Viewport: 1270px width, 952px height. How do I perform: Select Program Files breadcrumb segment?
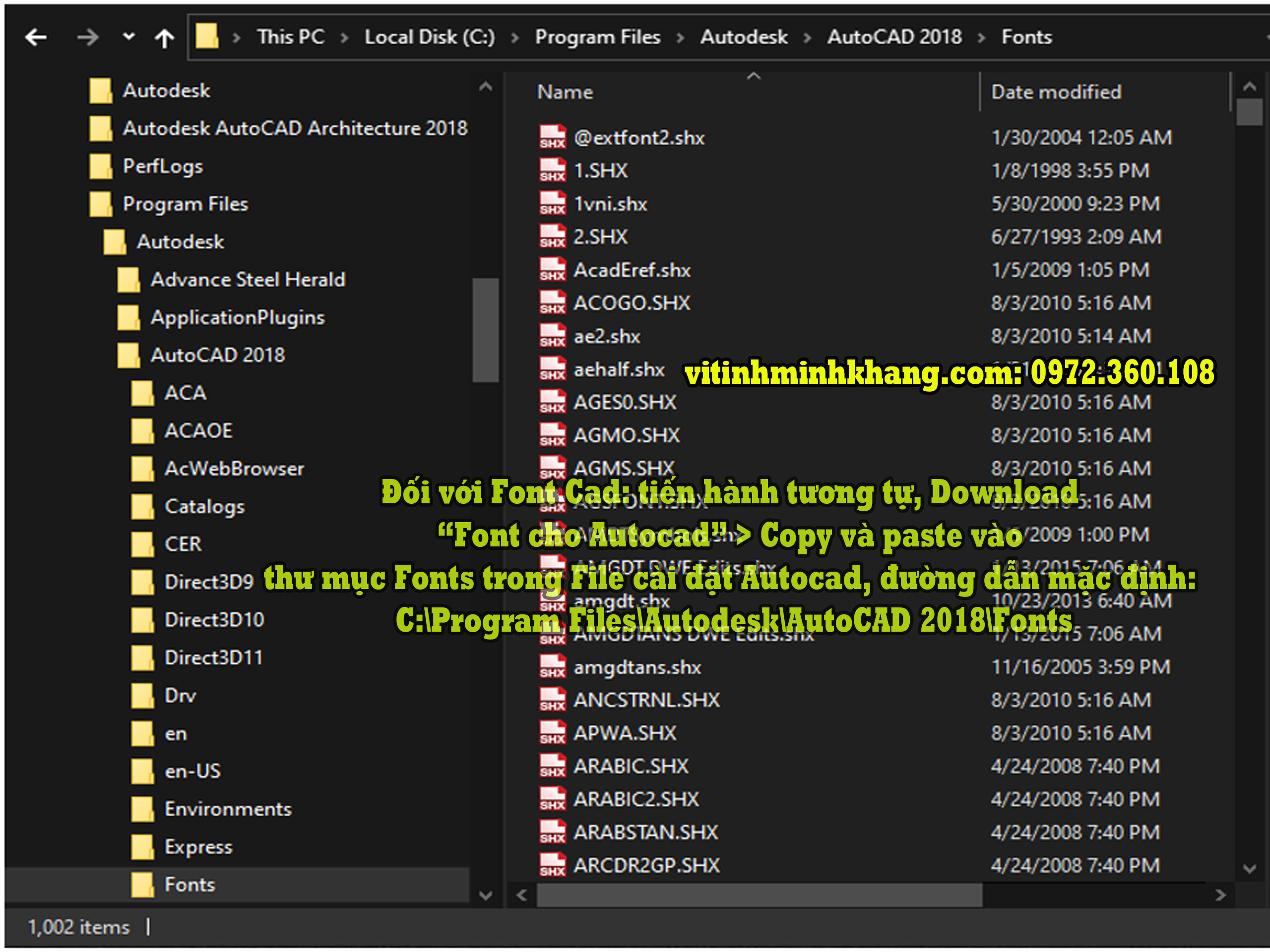(x=598, y=37)
